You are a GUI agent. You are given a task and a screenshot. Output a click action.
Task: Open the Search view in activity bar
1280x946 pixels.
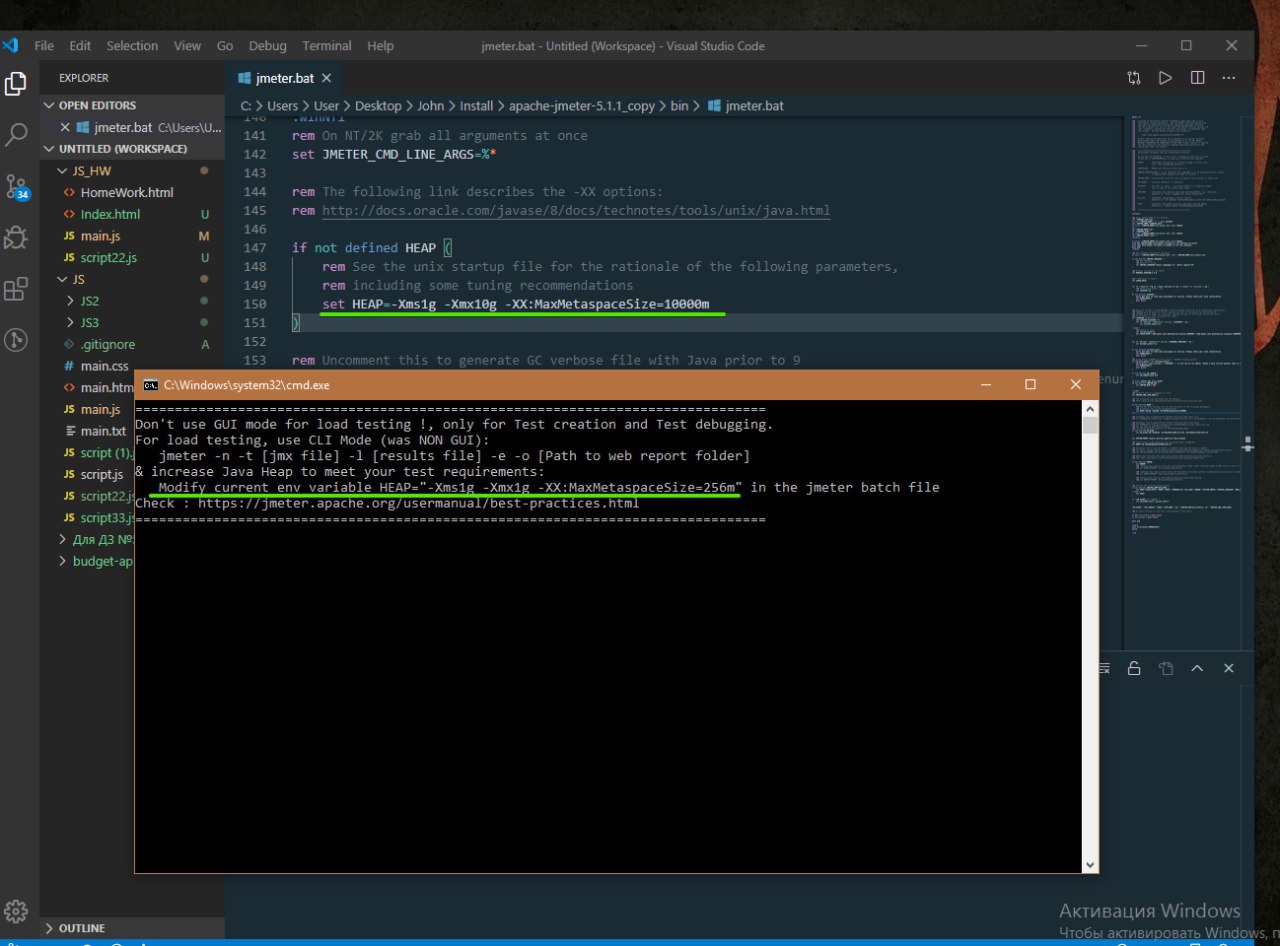tap(16, 135)
